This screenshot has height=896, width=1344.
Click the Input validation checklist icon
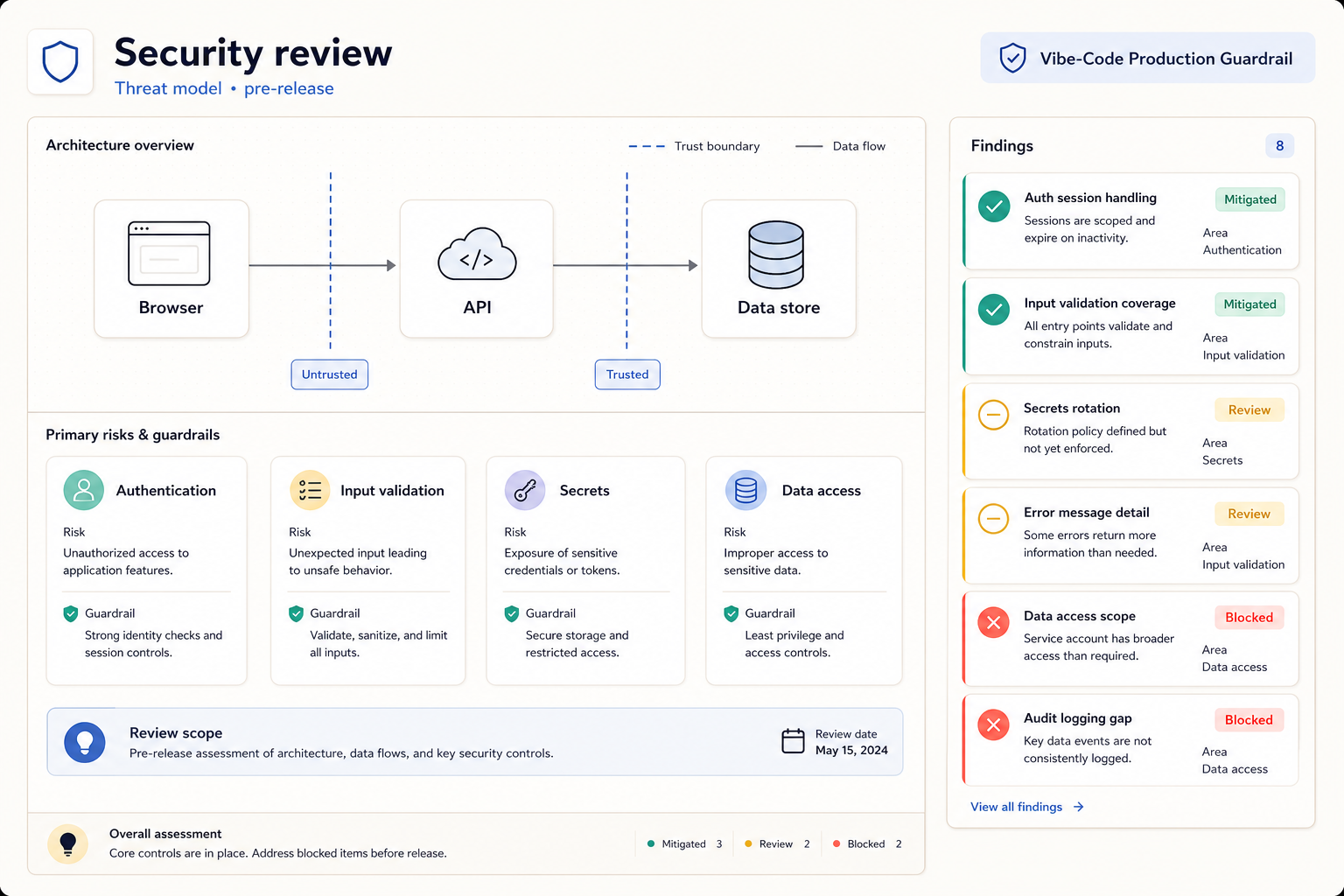tap(310, 490)
